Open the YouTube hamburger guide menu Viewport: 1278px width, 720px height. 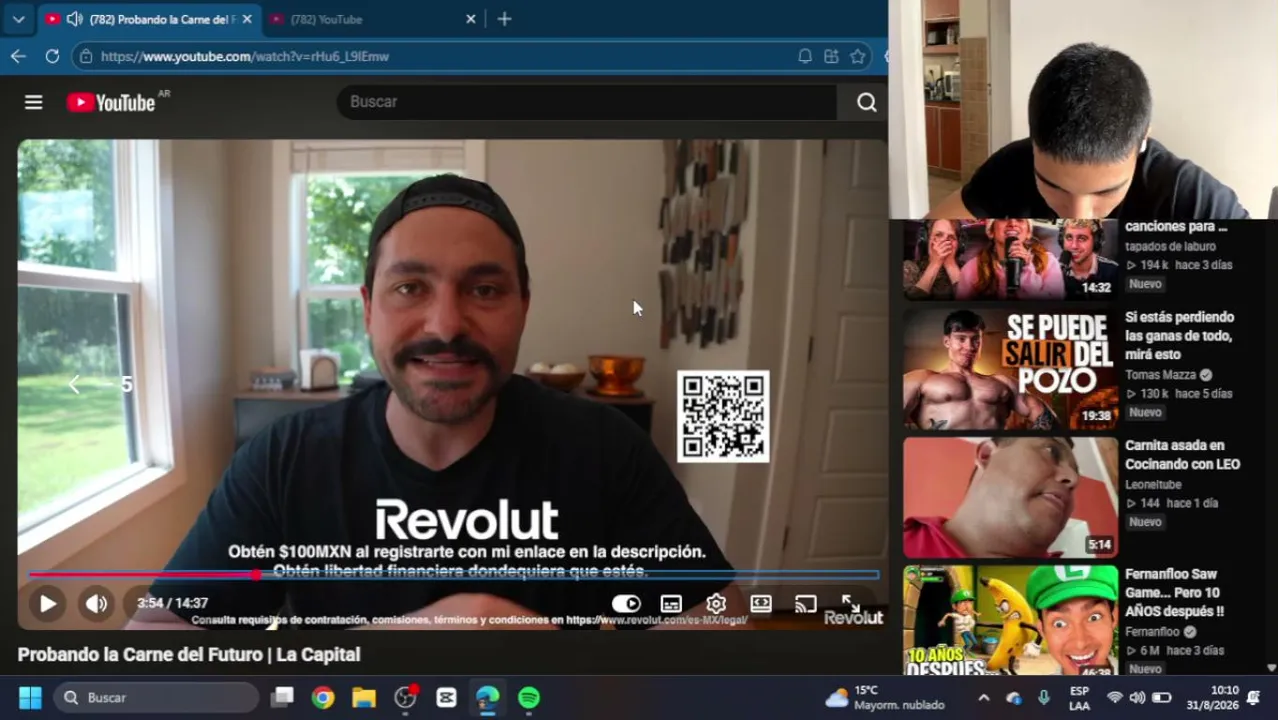coord(33,102)
